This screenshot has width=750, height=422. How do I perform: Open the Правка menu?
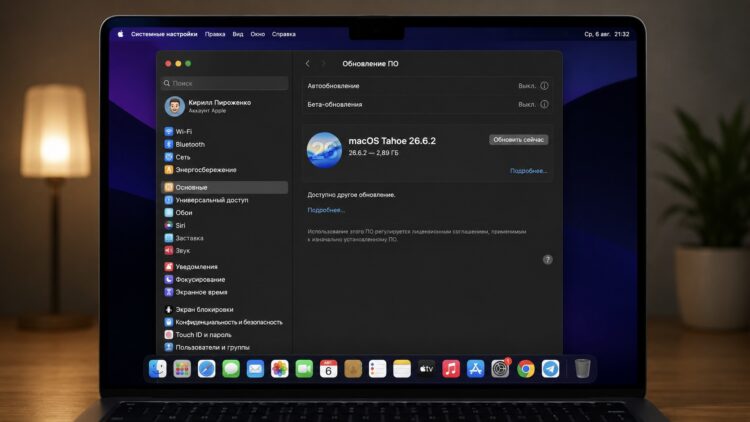215,34
